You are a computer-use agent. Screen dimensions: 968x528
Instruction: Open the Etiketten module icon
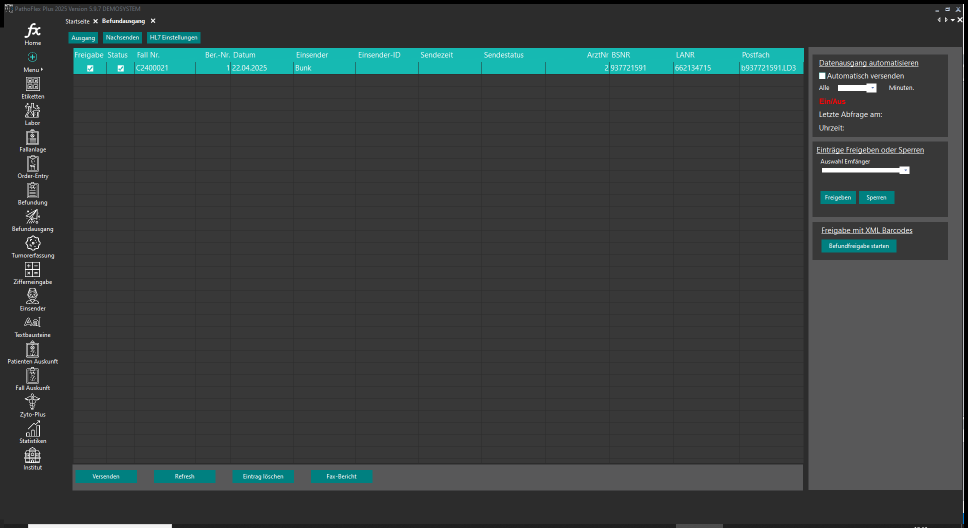pyautogui.click(x=33, y=85)
